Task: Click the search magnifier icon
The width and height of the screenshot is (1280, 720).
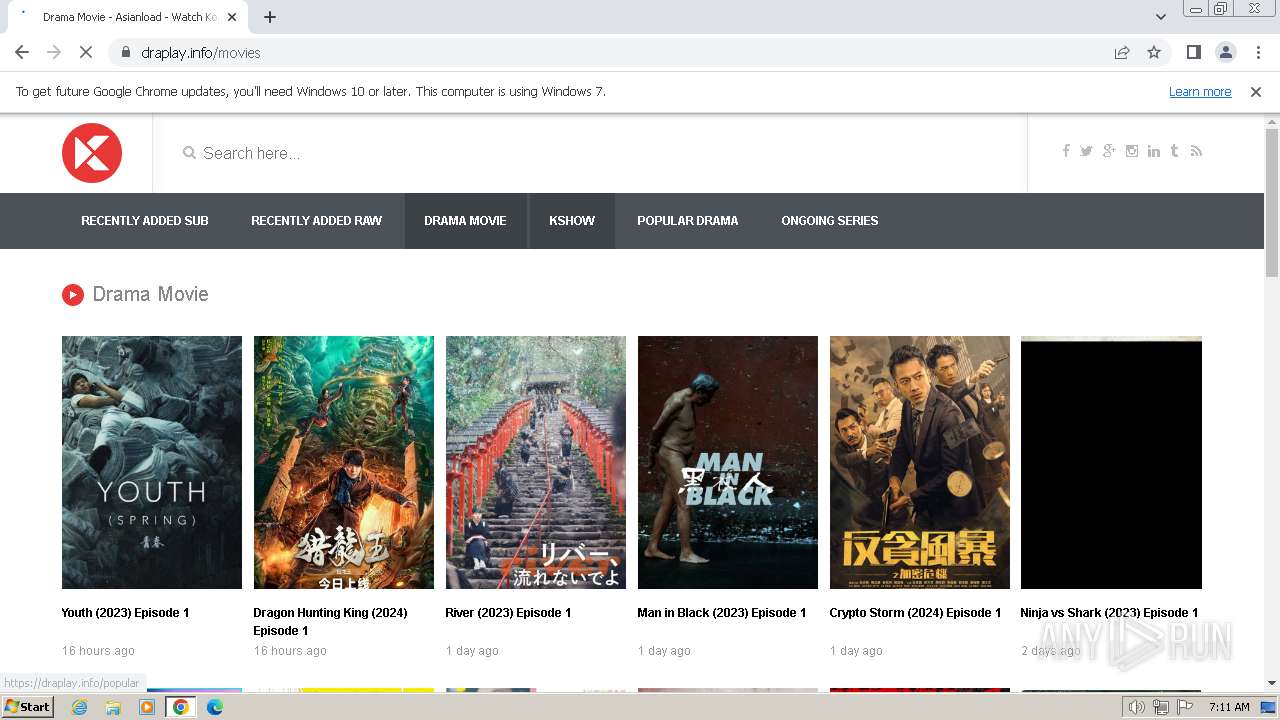Action: (189, 153)
